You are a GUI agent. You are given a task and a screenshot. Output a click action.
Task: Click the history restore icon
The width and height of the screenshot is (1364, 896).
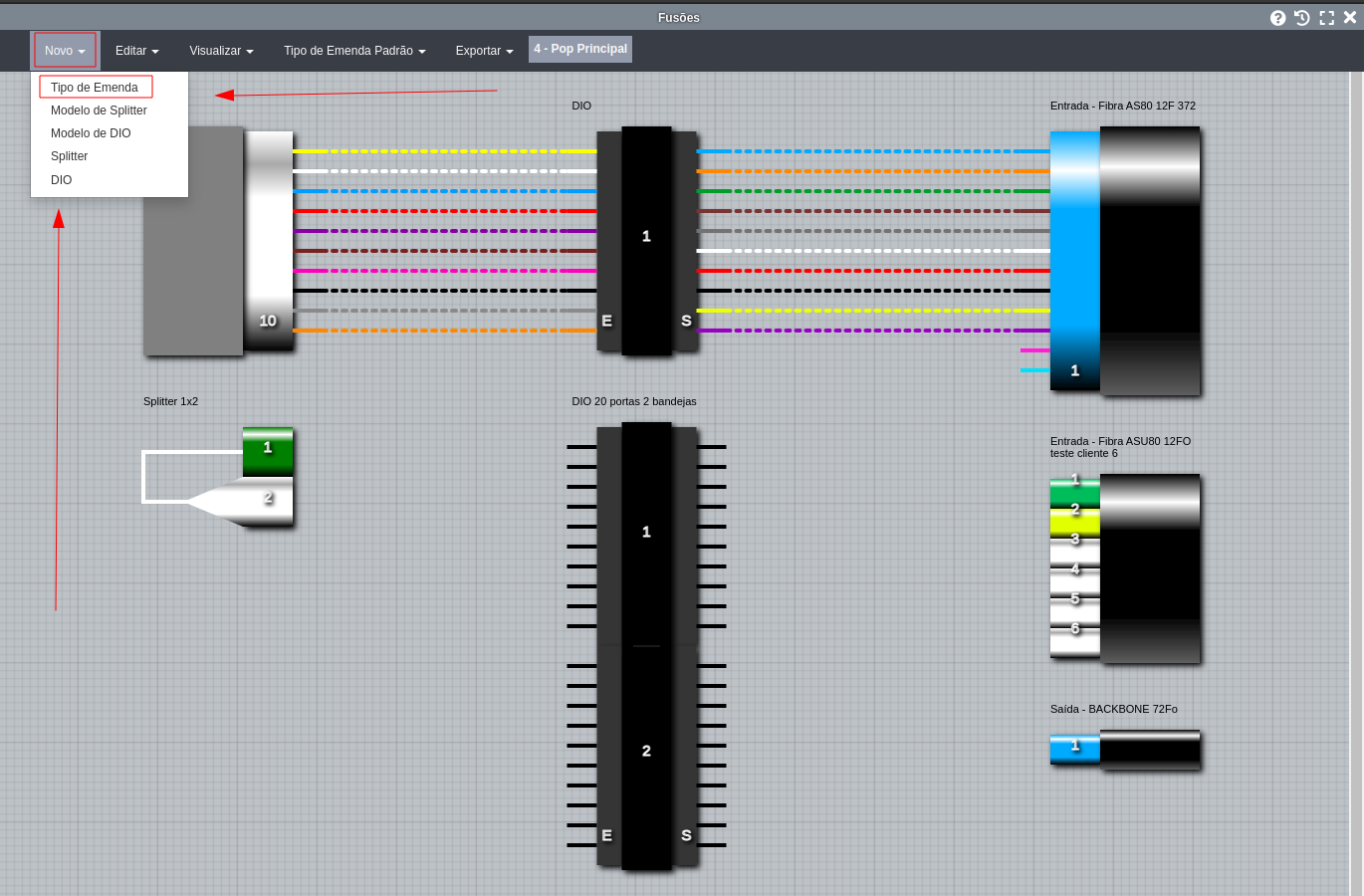coord(1302,18)
